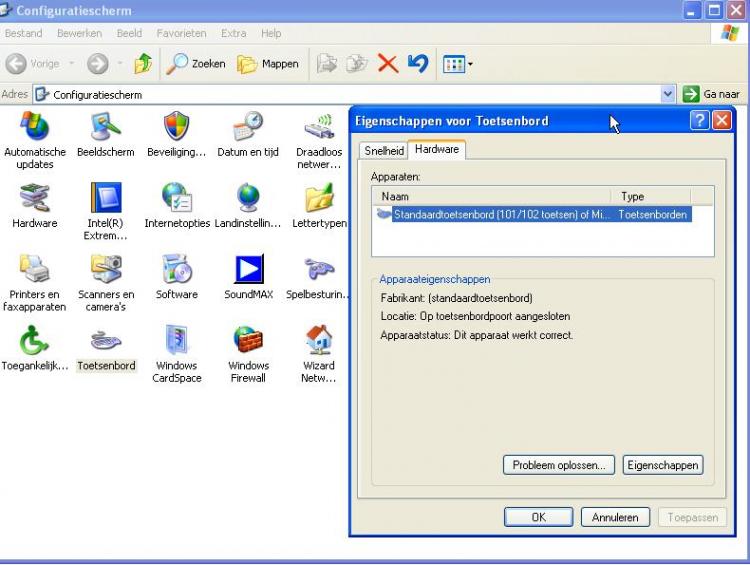Click the Naam column header
The height and width of the screenshot is (565, 750).
point(492,196)
